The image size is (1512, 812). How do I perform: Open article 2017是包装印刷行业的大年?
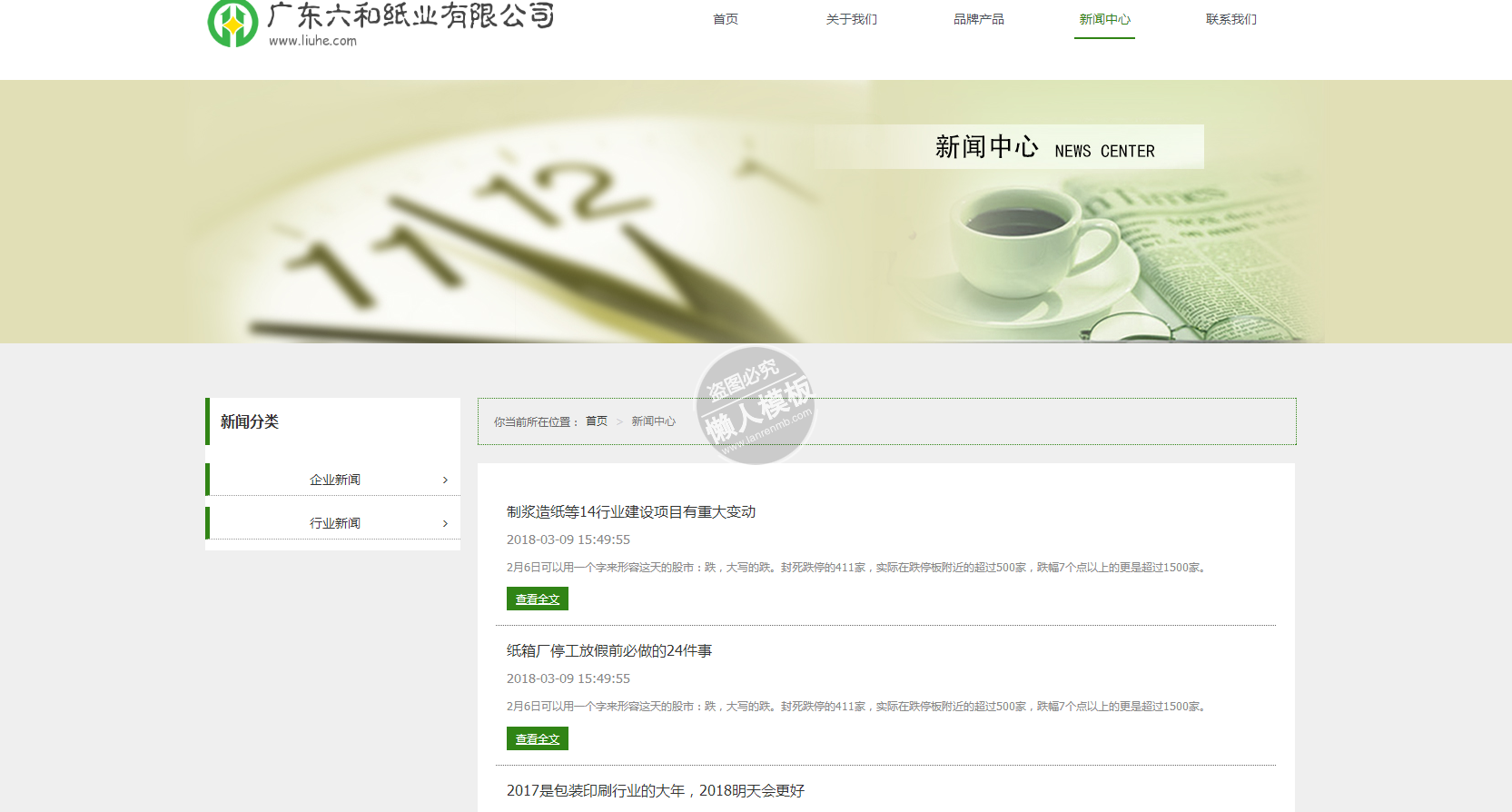pos(656,790)
